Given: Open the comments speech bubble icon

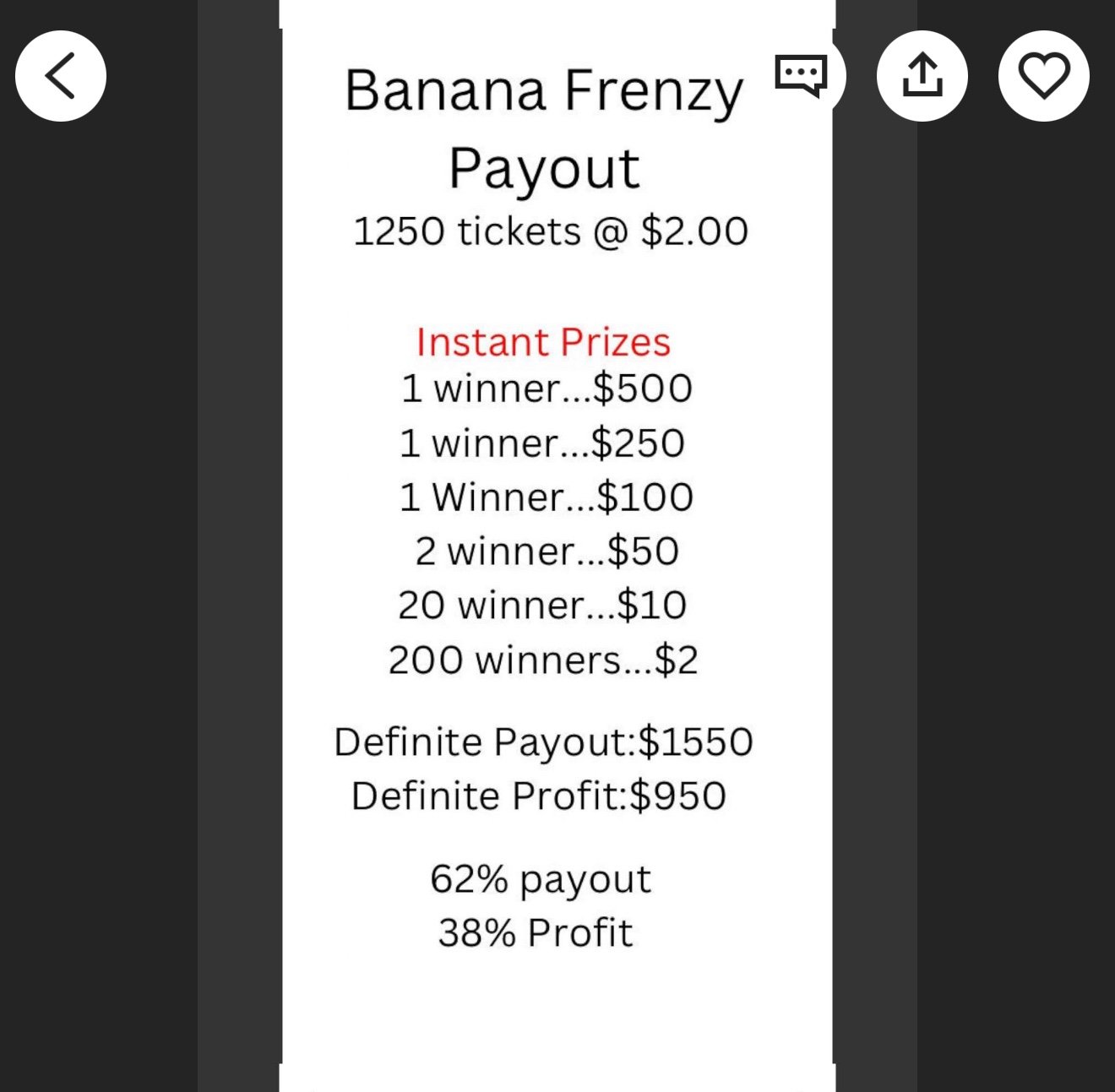Looking at the screenshot, I should click(x=801, y=76).
